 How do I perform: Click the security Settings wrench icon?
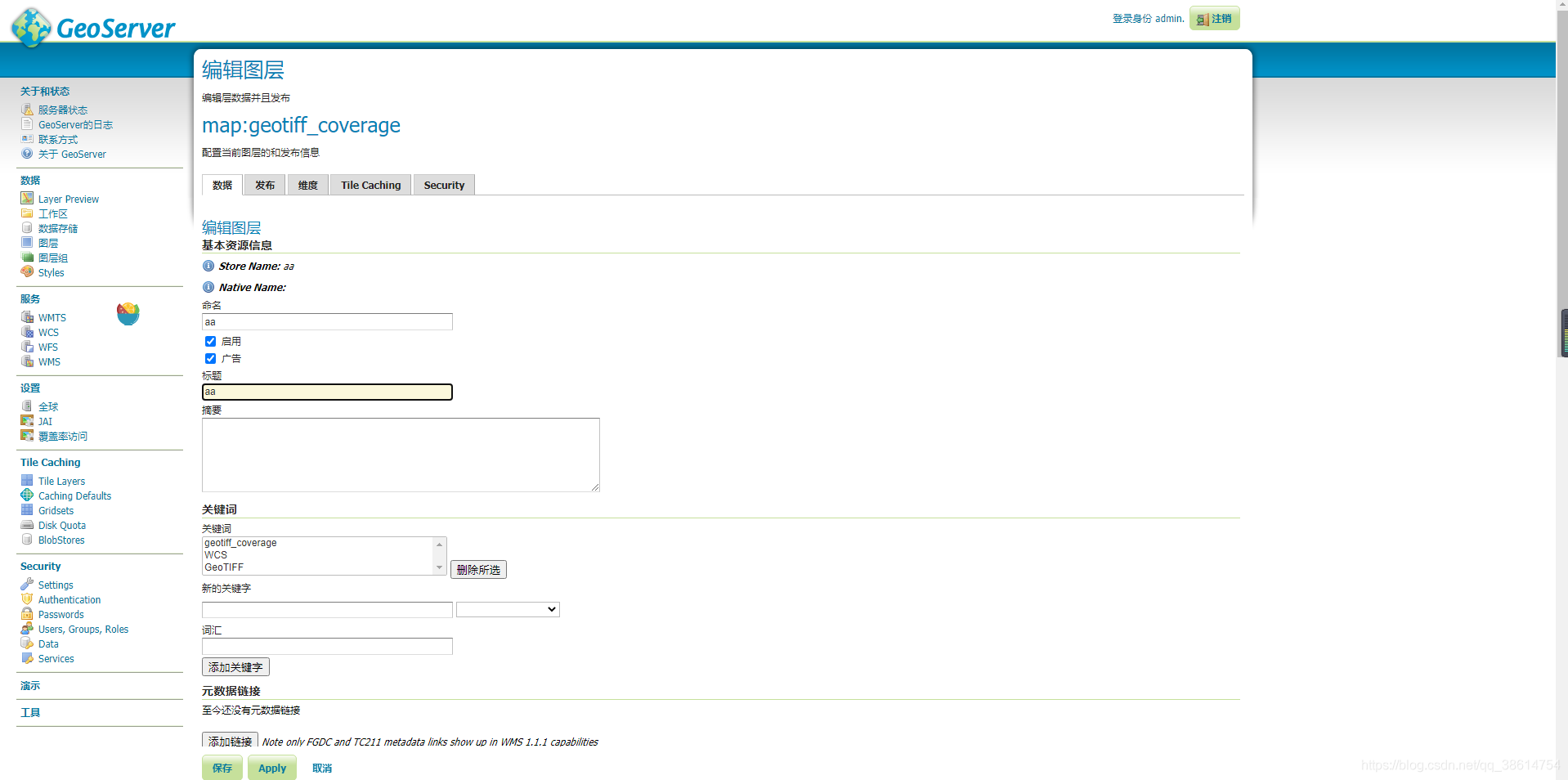(x=27, y=585)
